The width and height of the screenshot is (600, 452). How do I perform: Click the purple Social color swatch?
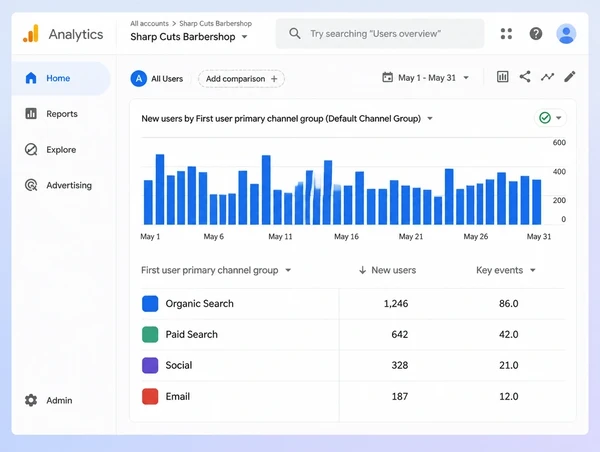150,366
